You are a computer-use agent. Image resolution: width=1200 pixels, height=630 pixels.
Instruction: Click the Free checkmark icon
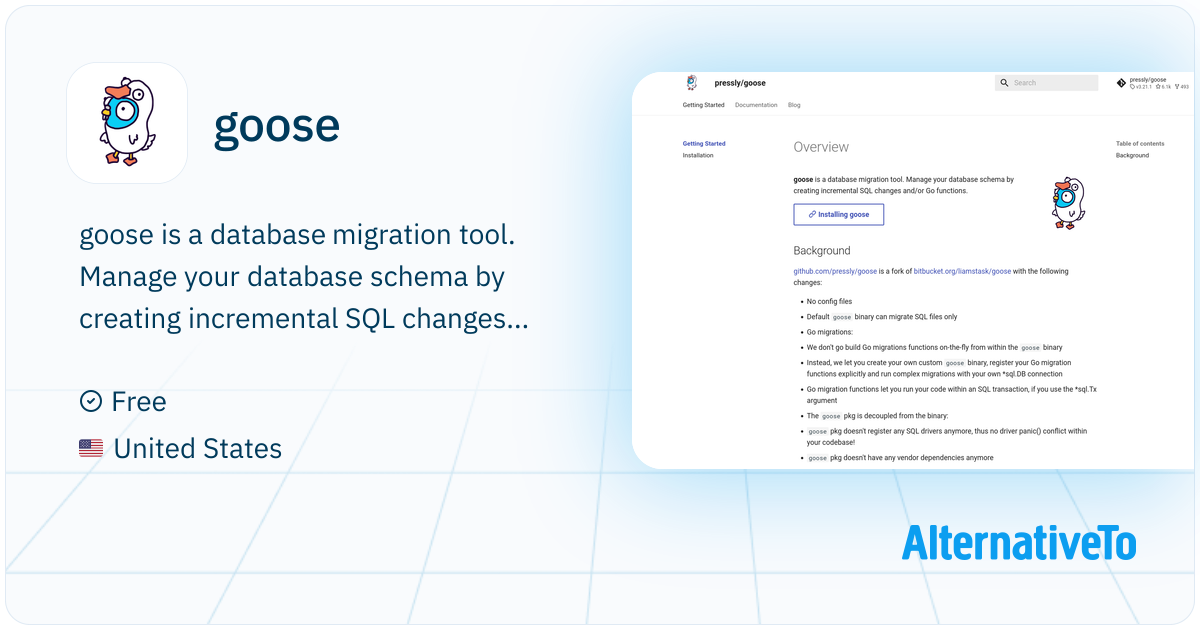[x=91, y=401]
